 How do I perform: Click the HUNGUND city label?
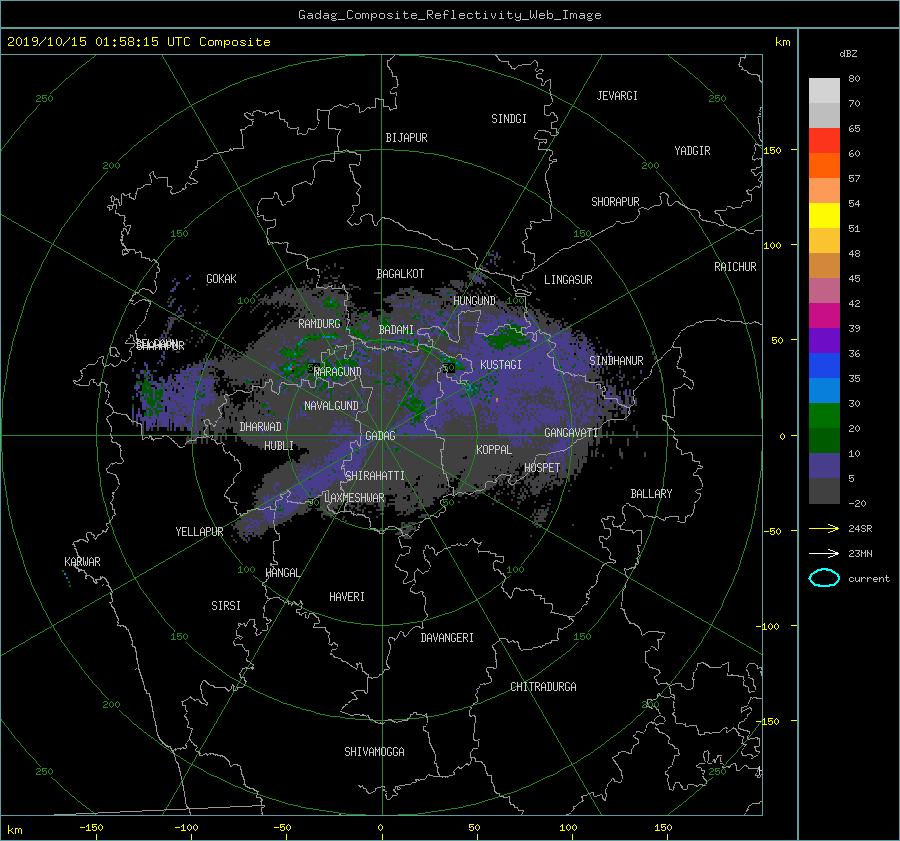pos(474,301)
